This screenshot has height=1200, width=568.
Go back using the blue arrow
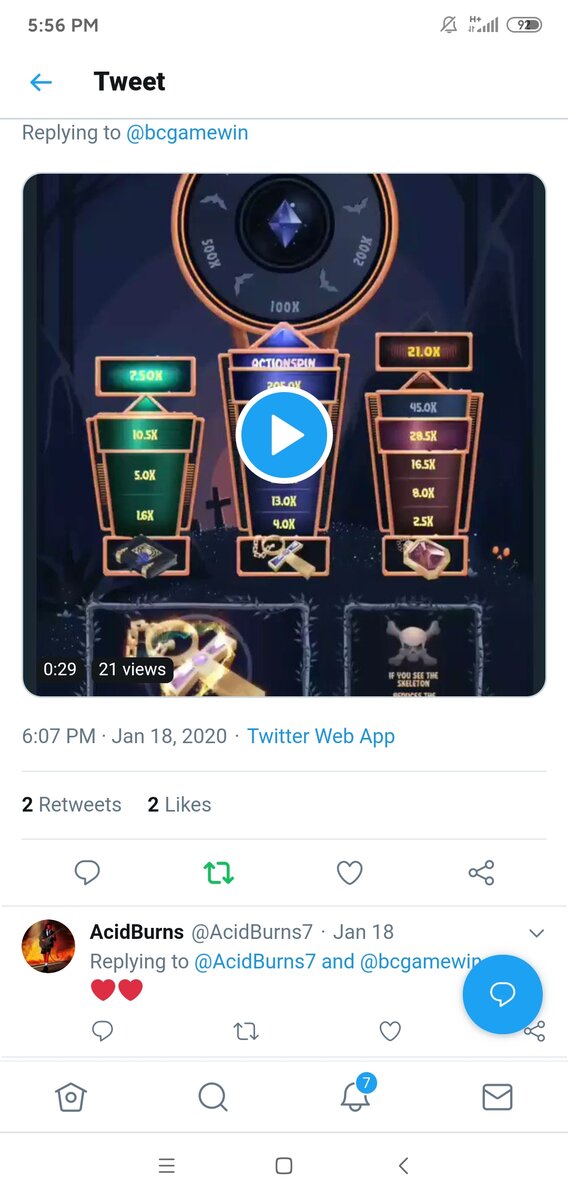click(41, 82)
